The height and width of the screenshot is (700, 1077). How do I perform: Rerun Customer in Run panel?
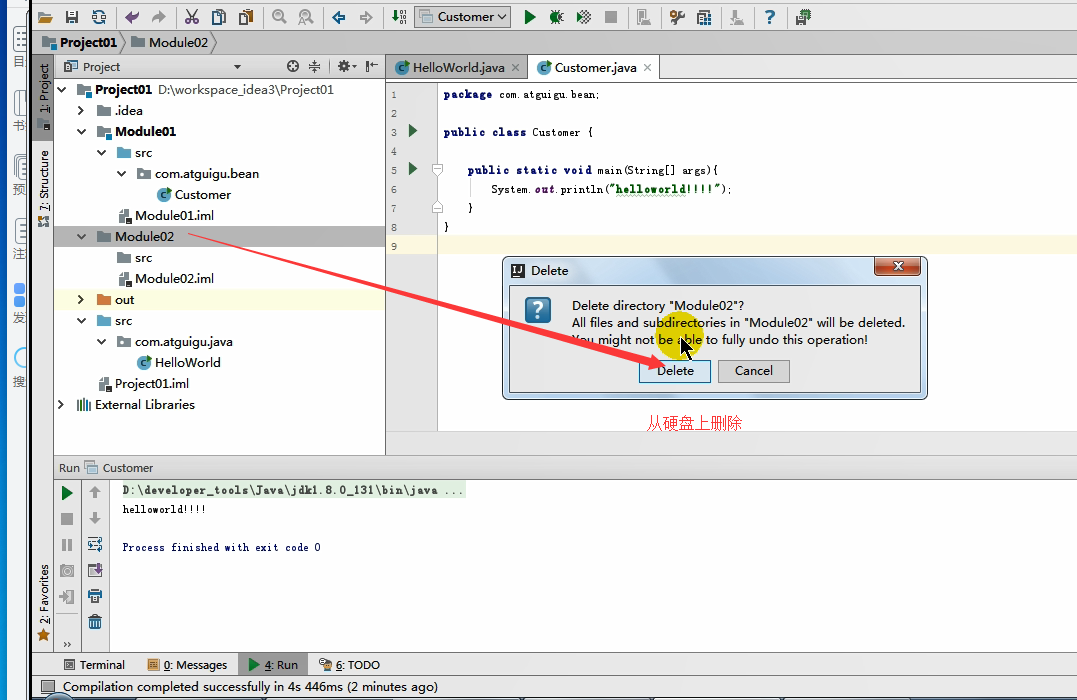click(x=67, y=493)
